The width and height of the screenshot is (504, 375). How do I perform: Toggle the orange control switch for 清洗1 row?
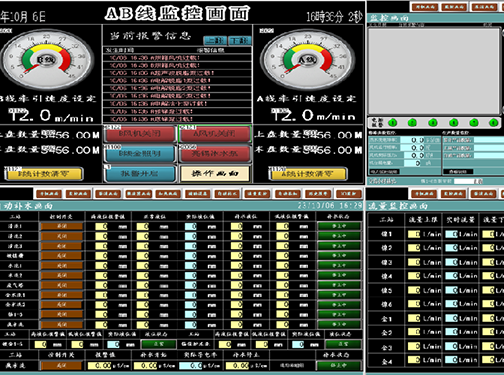[62, 226]
